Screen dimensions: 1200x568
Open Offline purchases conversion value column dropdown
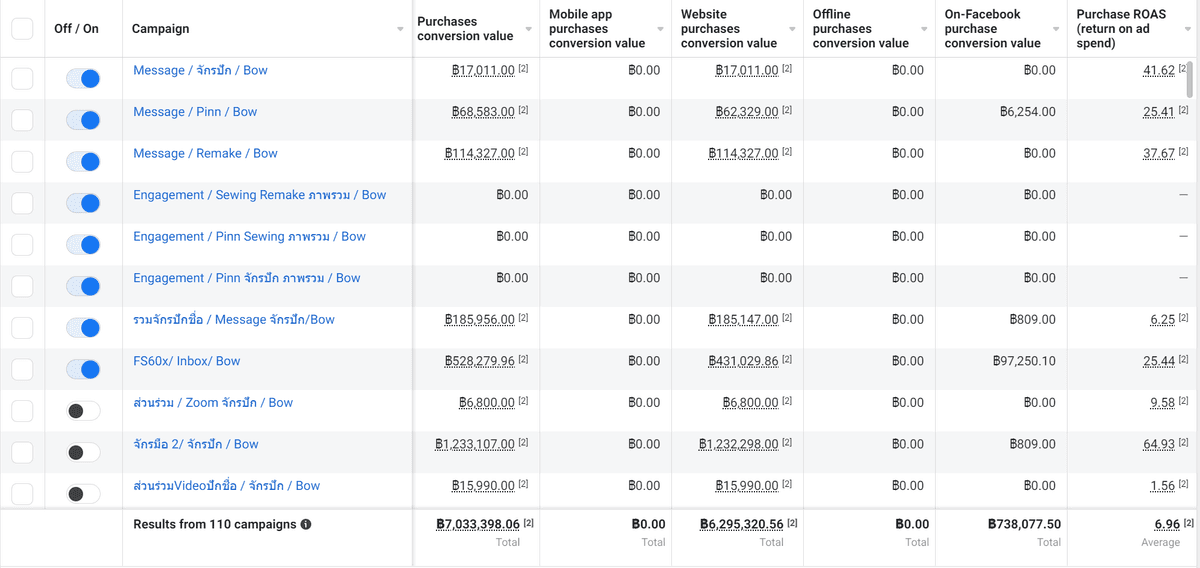pos(925,30)
